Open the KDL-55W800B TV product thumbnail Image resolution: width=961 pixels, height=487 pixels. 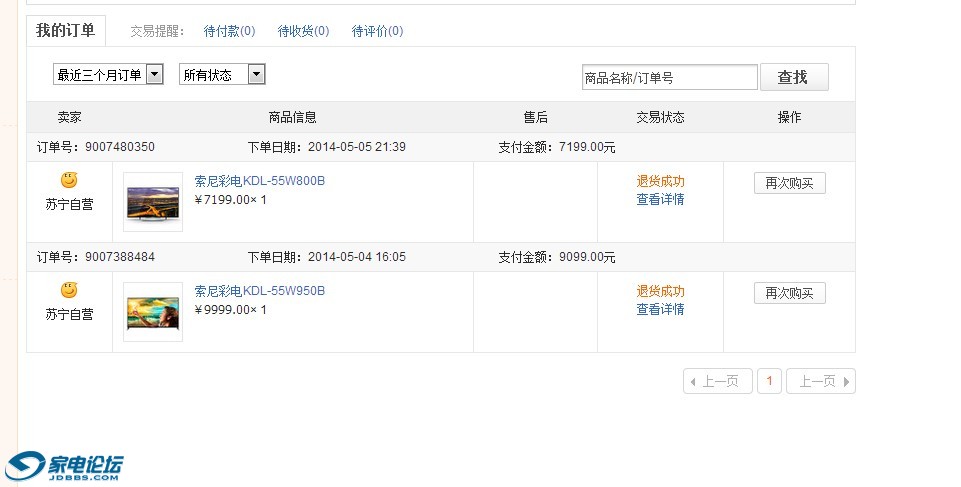pyautogui.click(x=153, y=202)
